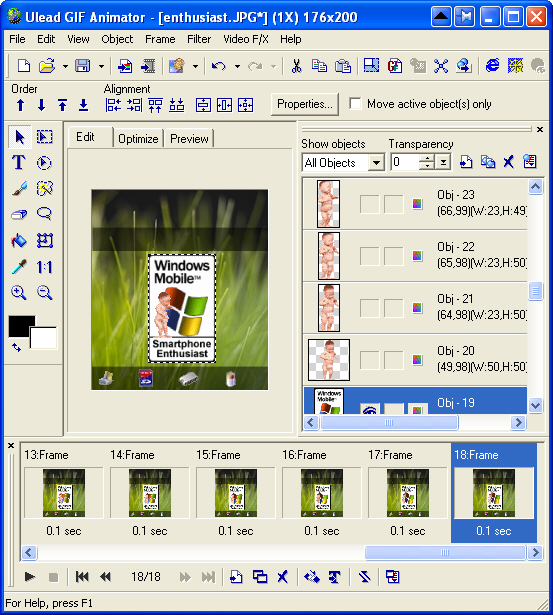Click the Zoom Out magnifier tool
The height and width of the screenshot is (615, 553).
[44, 293]
